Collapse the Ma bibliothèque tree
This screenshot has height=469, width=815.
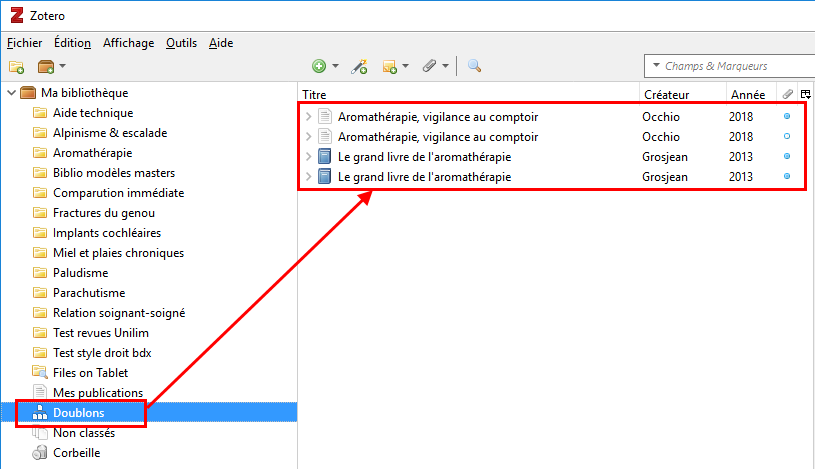pos(11,93)
